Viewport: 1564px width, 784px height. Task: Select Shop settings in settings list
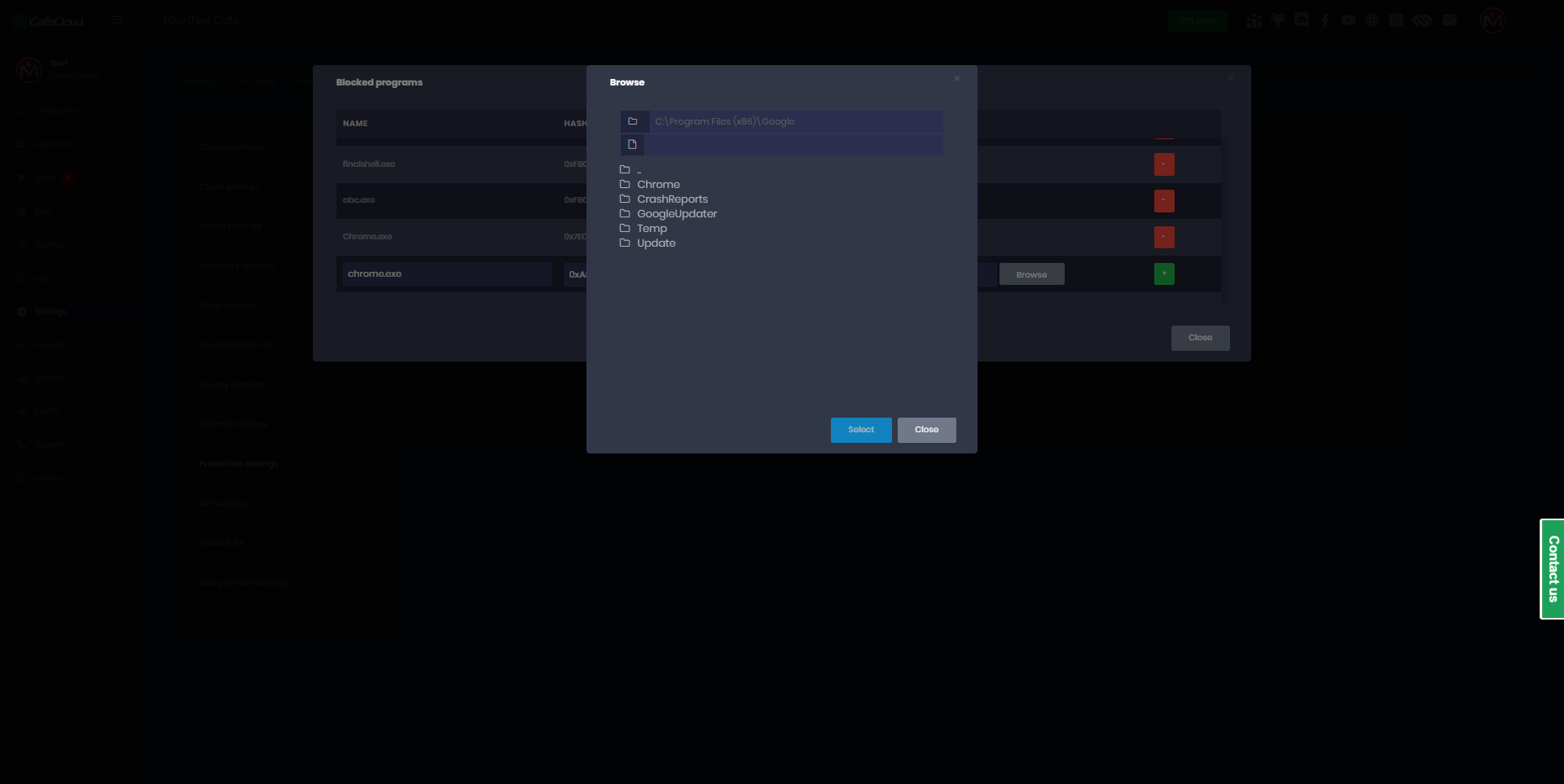[x=228, y=306]
